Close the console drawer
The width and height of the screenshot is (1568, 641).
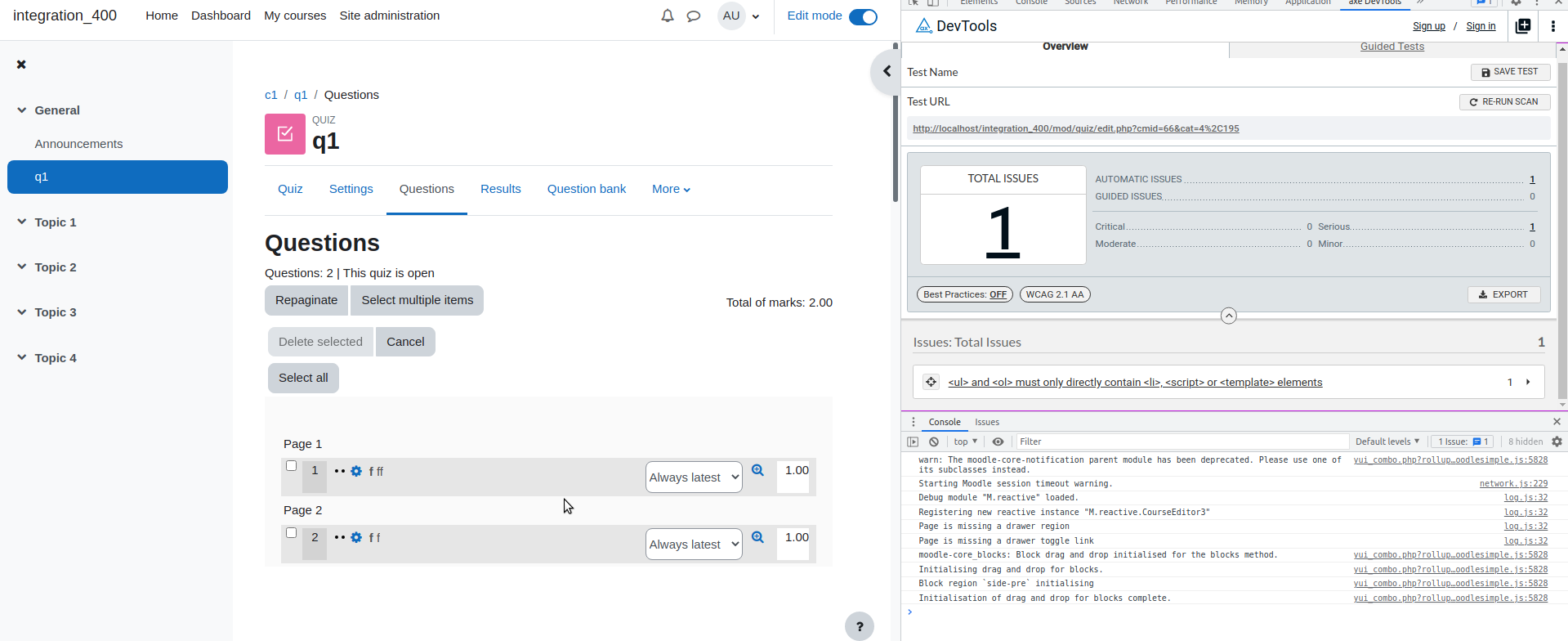pos(1557,422)
